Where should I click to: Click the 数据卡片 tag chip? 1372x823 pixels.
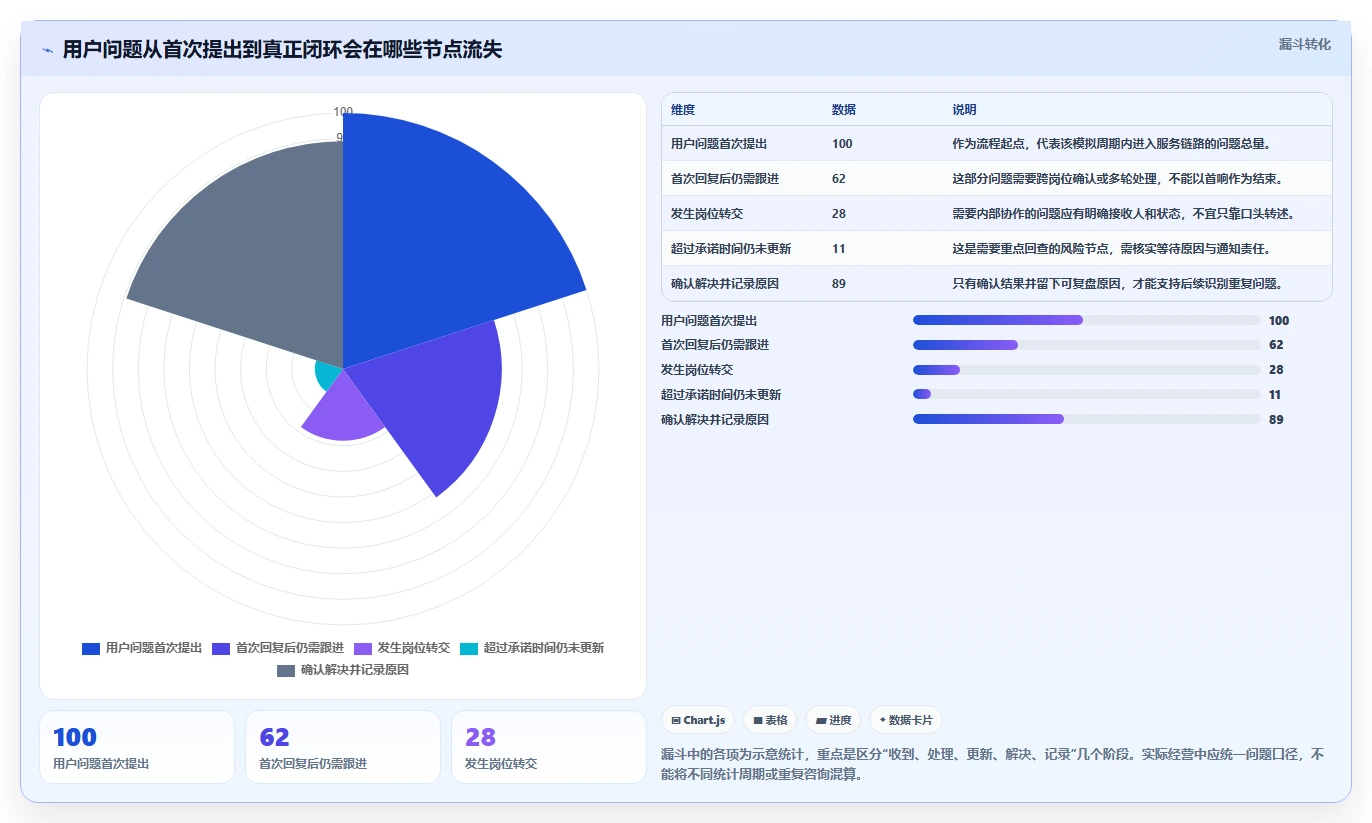tap(905, 720)
